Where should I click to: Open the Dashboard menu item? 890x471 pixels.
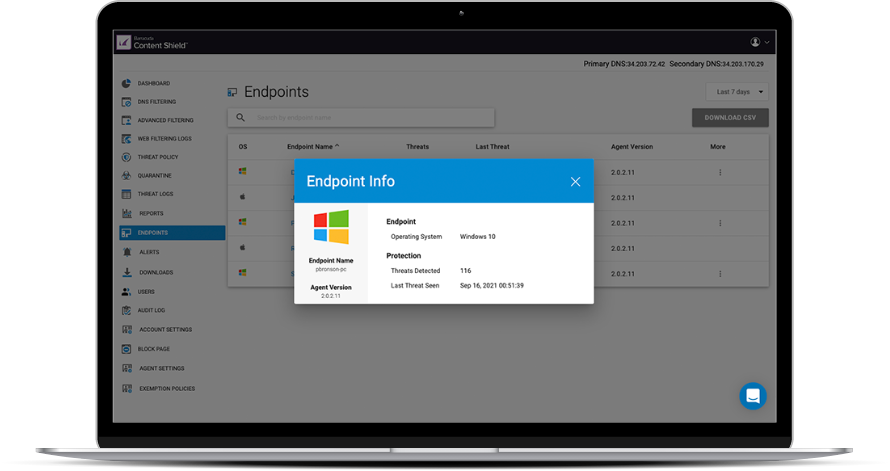click(x=153, y=83)
